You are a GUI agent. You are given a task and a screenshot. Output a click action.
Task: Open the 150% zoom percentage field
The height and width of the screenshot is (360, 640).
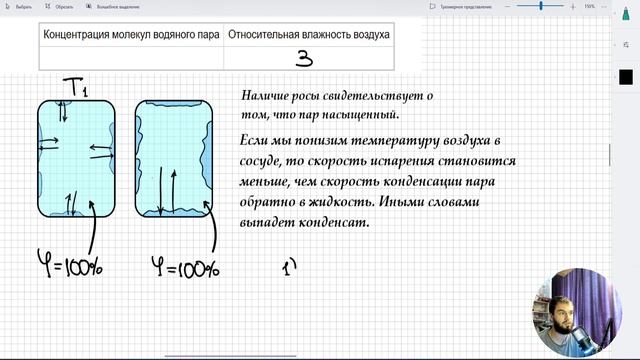pos(589,7)
